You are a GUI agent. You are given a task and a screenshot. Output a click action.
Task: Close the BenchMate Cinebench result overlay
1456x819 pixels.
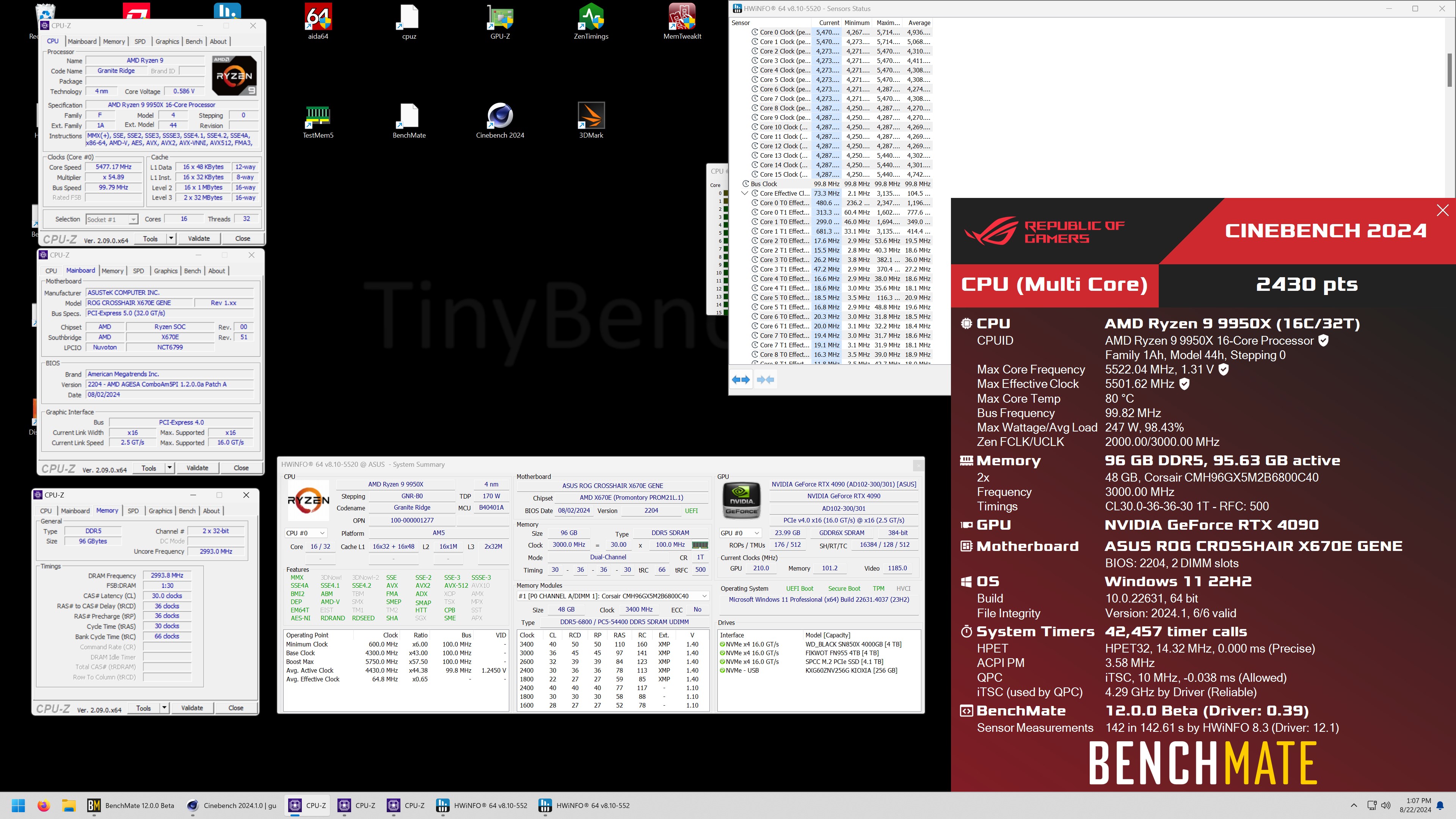pyautogui.click(x=1442, y=210)
